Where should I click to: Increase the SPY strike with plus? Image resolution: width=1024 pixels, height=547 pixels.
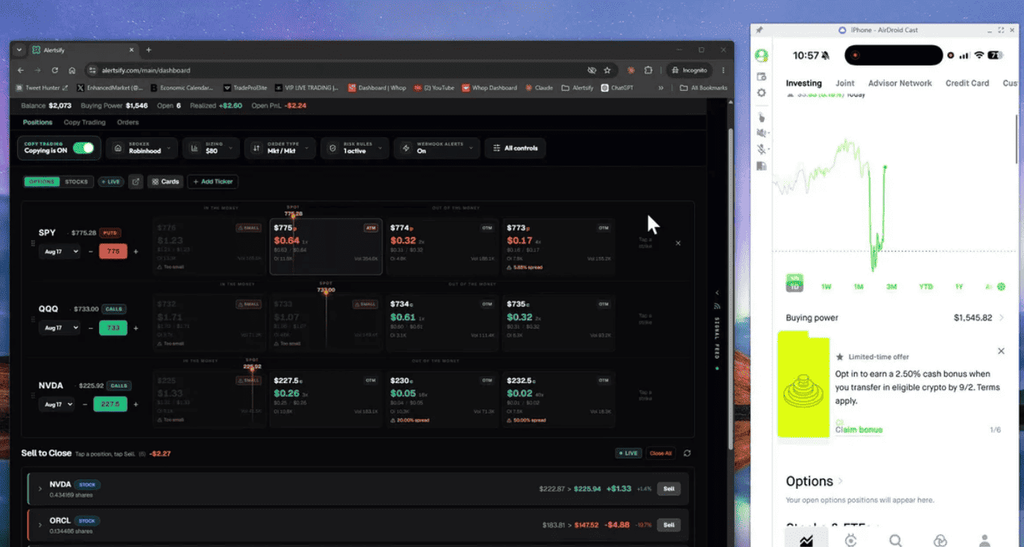coord(136,251)
